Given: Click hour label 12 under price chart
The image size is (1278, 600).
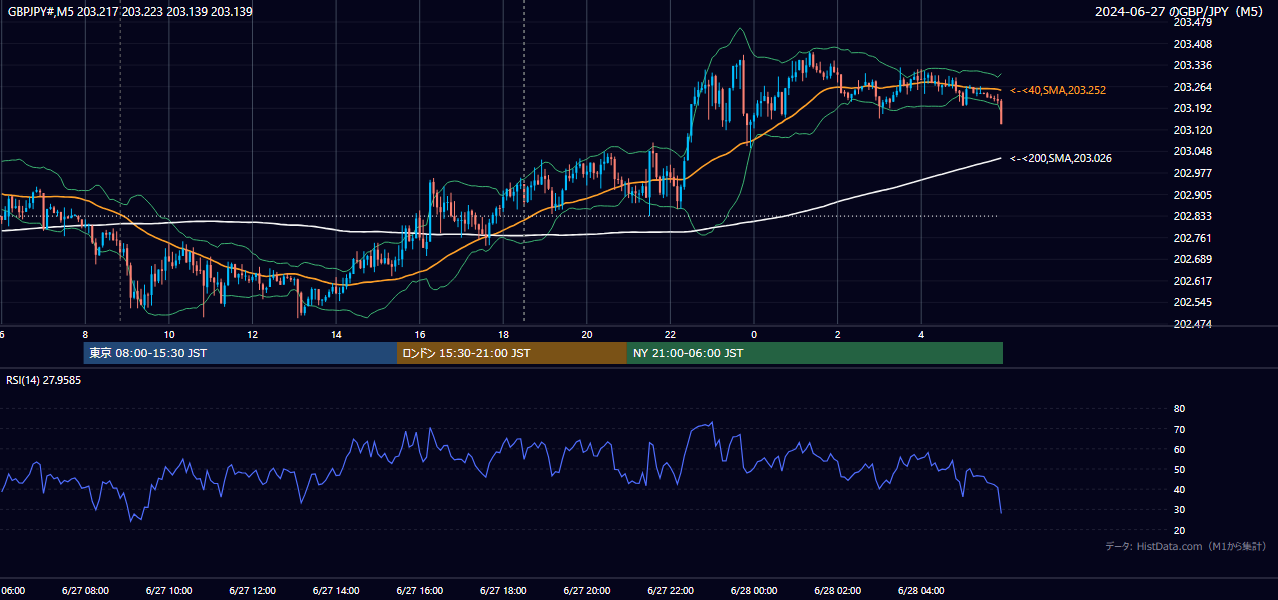Looking at the screenshot, I should point(253,335).
